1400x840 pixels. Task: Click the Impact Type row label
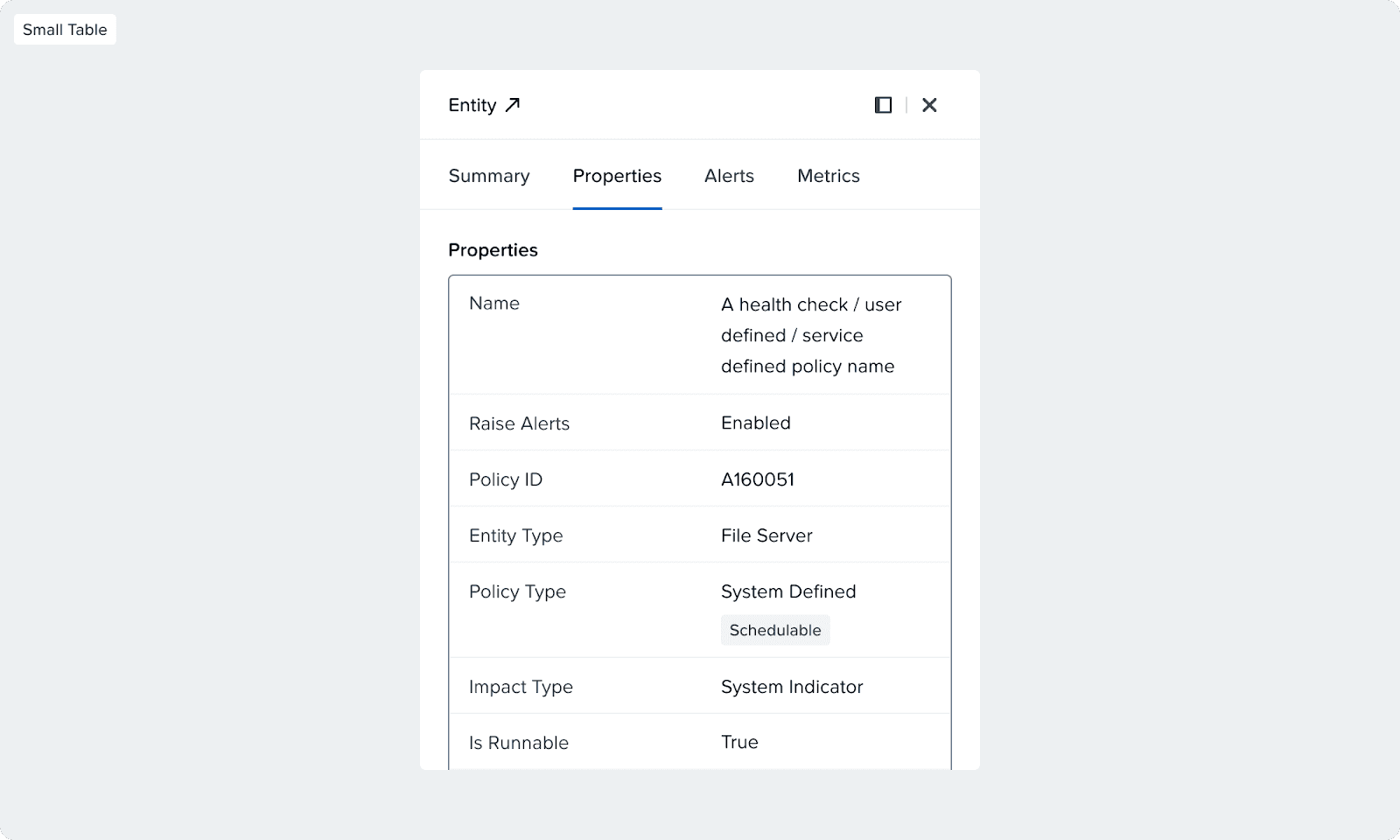(x=521, y=687)
